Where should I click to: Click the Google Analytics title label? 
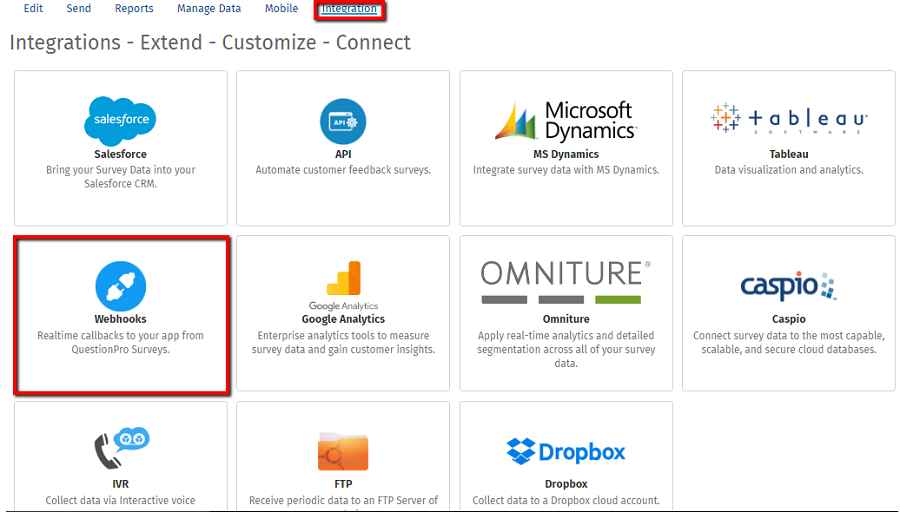343,319
